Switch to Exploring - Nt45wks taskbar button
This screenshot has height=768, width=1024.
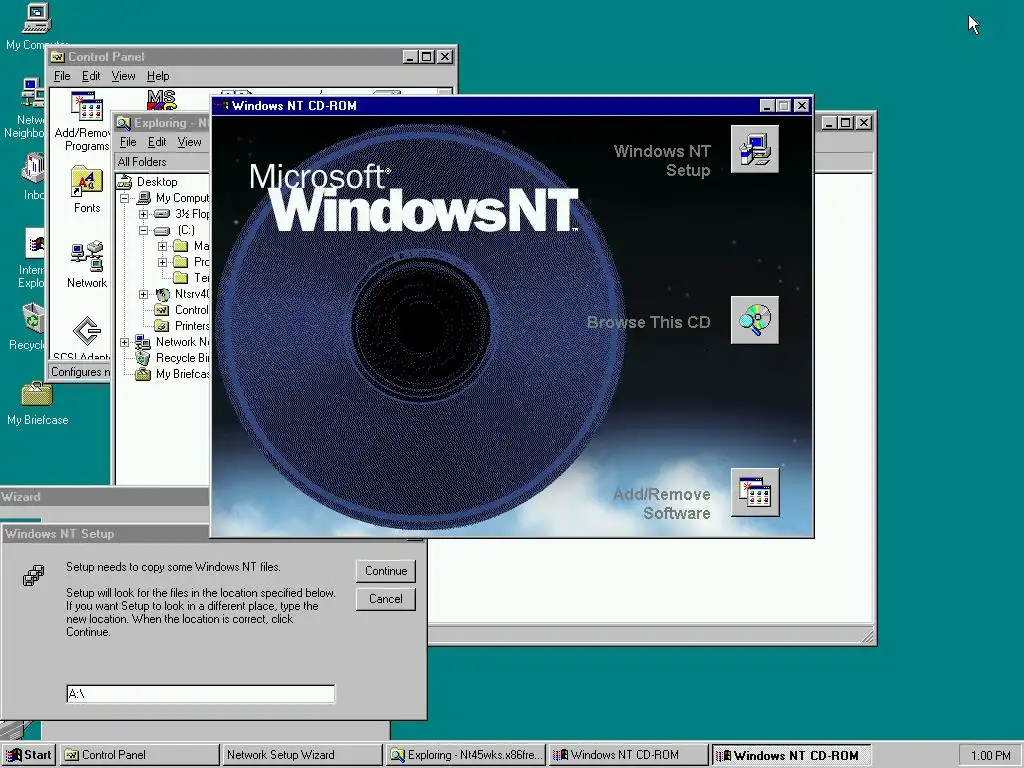click(466, 755)
